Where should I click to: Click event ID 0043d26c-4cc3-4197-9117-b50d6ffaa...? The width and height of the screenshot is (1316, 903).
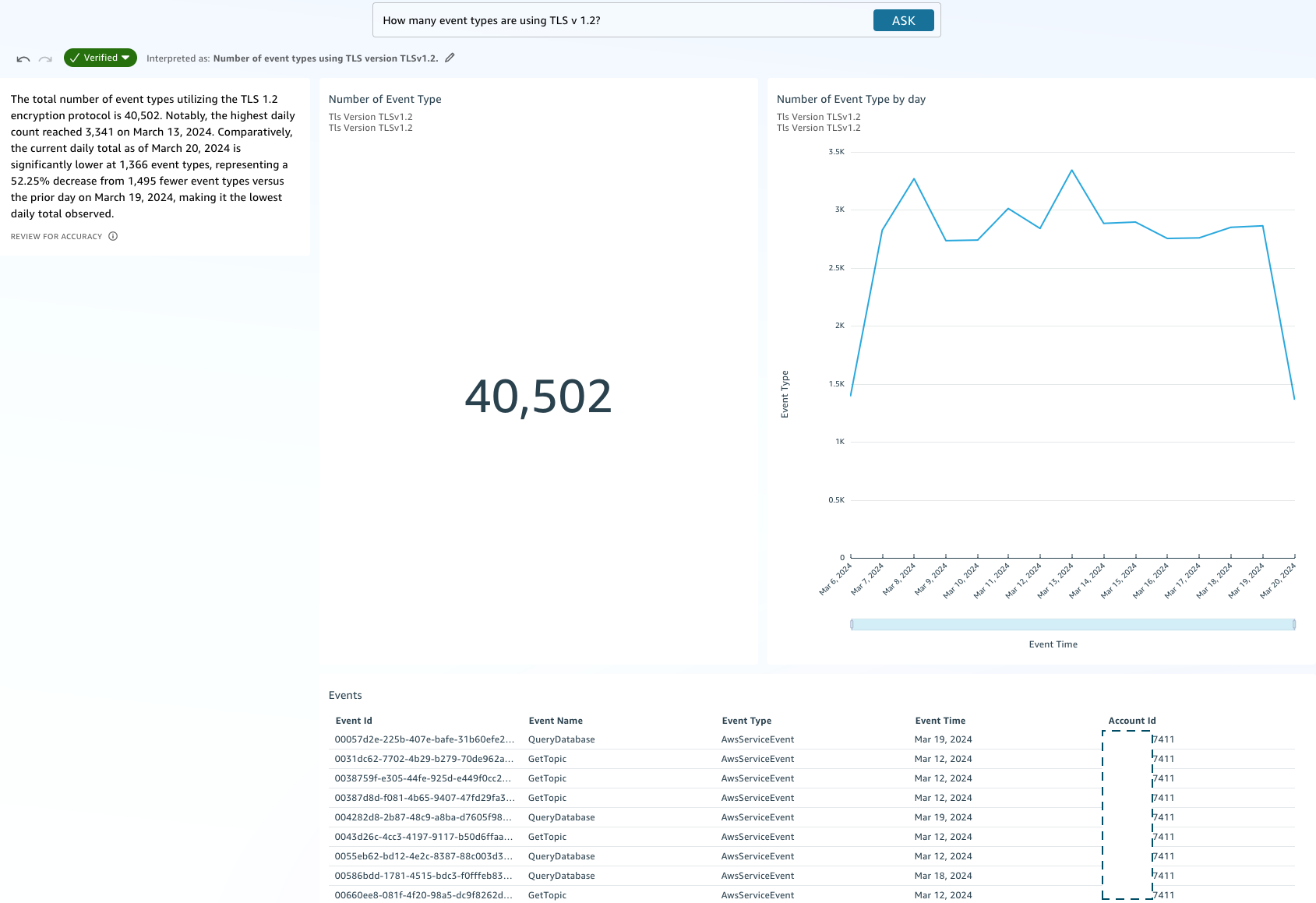click(x=425, y=837)
